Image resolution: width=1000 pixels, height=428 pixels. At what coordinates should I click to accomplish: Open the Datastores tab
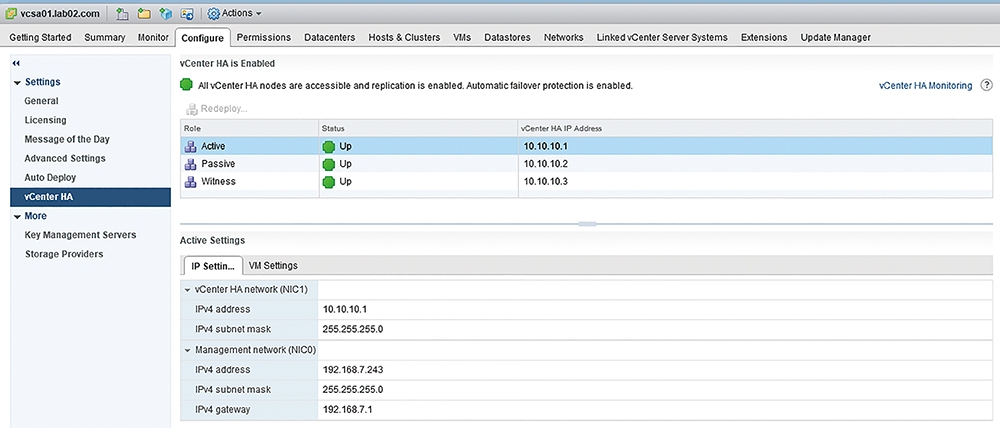(507, 38)
